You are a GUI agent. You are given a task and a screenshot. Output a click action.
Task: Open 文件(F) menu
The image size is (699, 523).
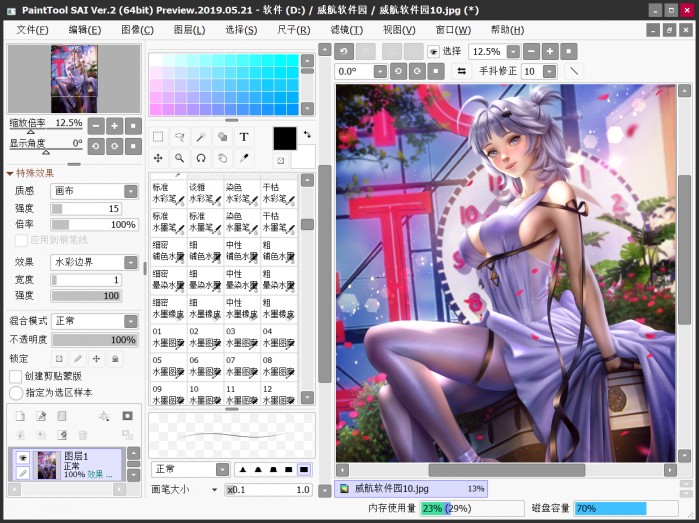[33, 30]
